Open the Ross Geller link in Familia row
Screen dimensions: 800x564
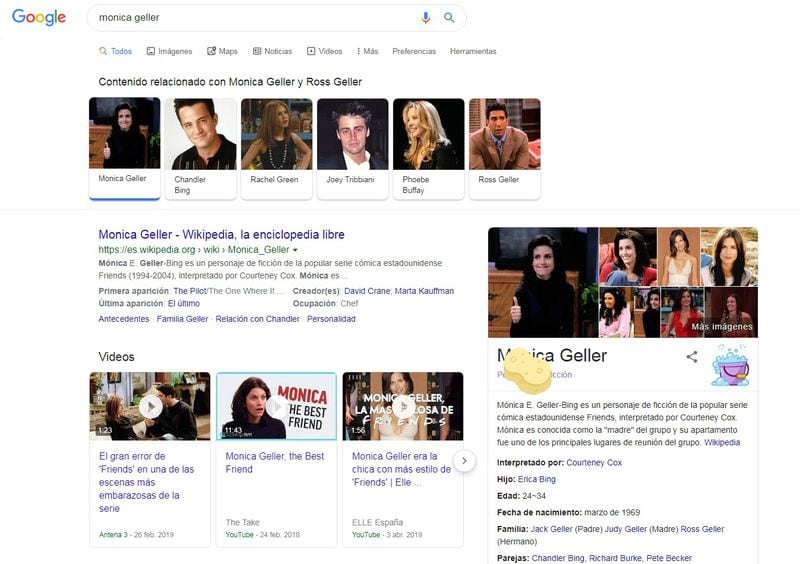pyautogui.click(x=702, y=529)
